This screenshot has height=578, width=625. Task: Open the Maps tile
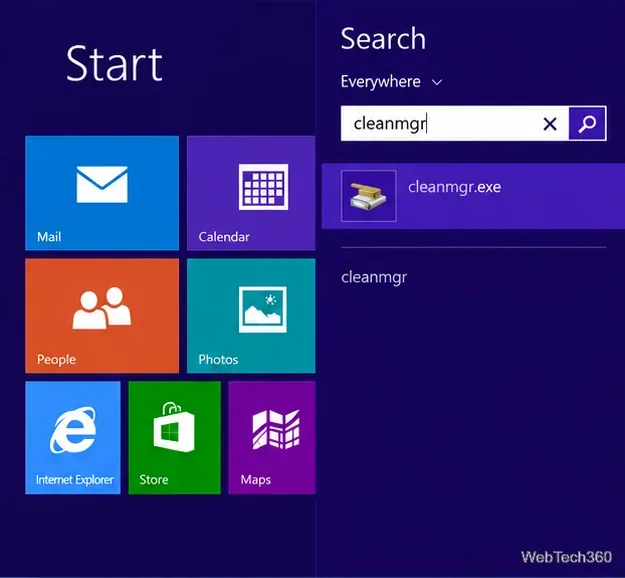click(272, 438)
